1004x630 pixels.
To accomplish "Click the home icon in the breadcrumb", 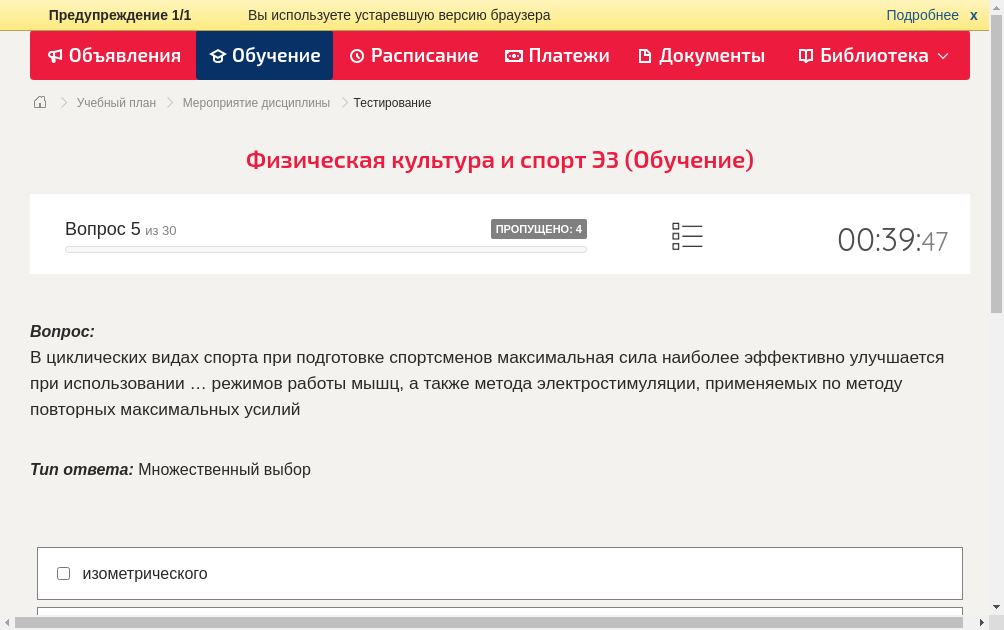I will pos(39,102).
